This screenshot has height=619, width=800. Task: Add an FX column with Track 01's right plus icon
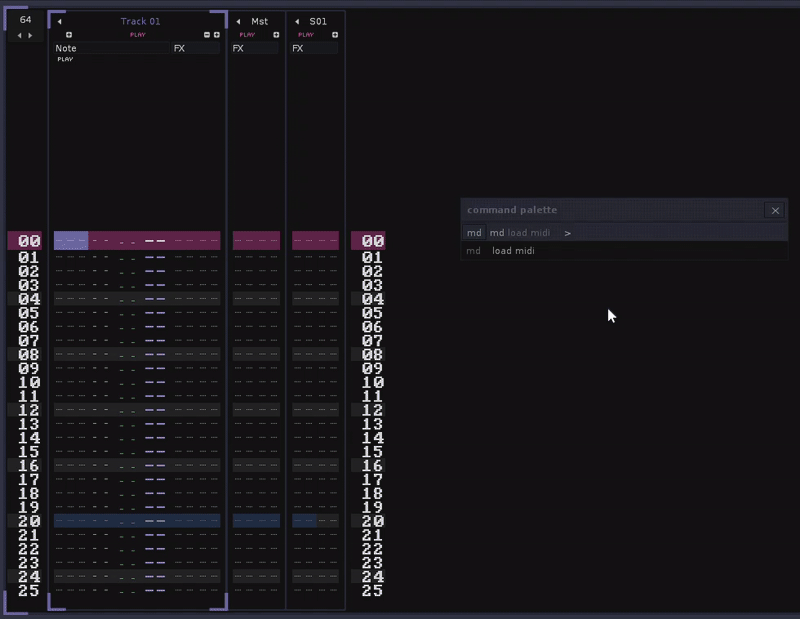pyautogui.click(x=217, y=35)
